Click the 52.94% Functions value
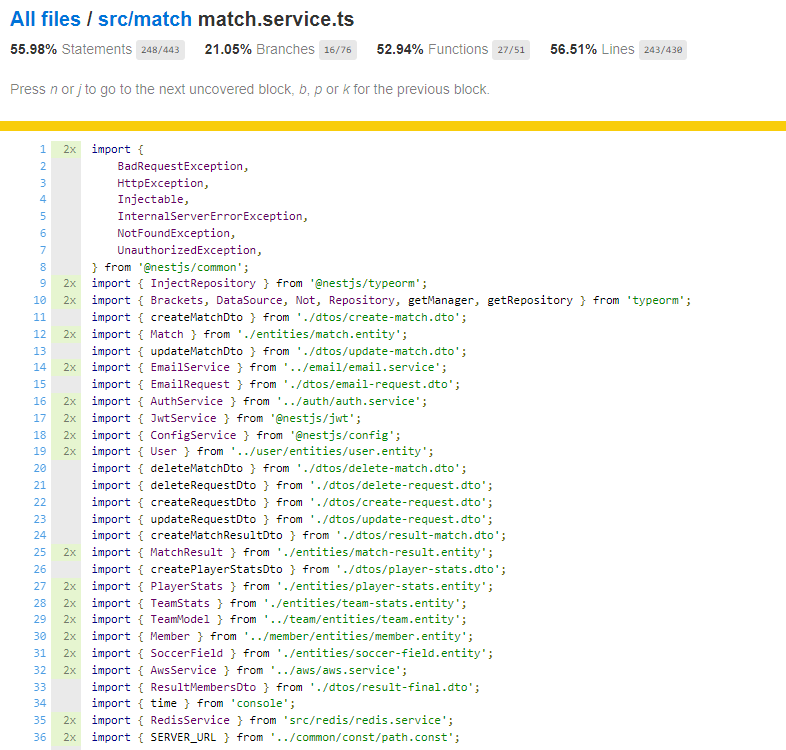 coord(400,49)
